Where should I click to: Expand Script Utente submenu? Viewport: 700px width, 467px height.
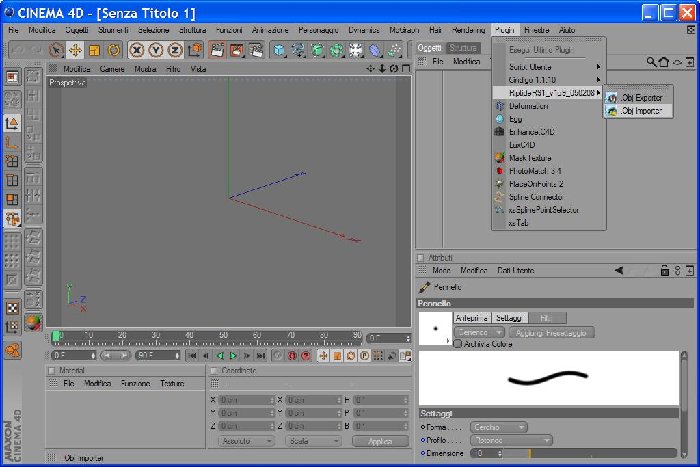click(549, 67)
